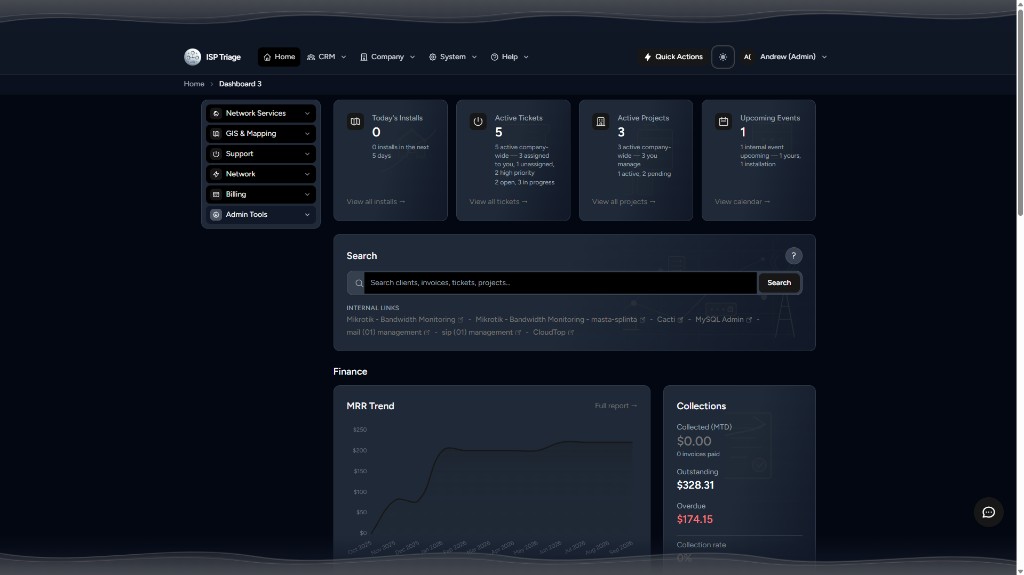
Task: Click the GIS & Mapping sidebar icon
Action: coord(216,134)
